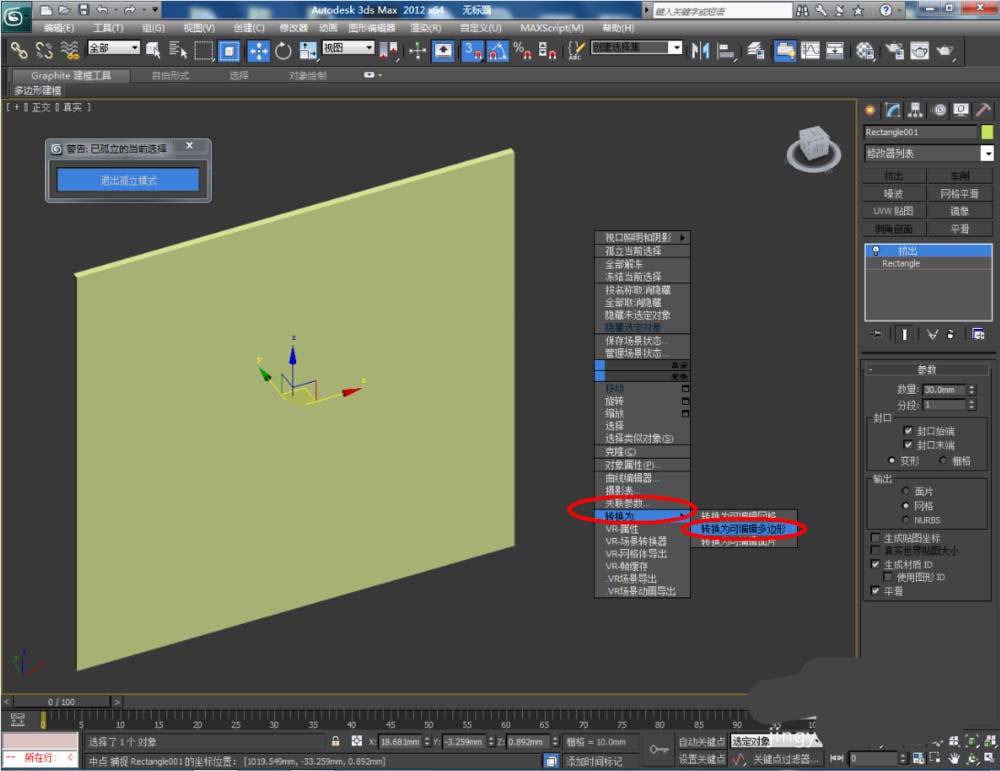Click the 退出孤立模式 button

[x=128, y=180]
